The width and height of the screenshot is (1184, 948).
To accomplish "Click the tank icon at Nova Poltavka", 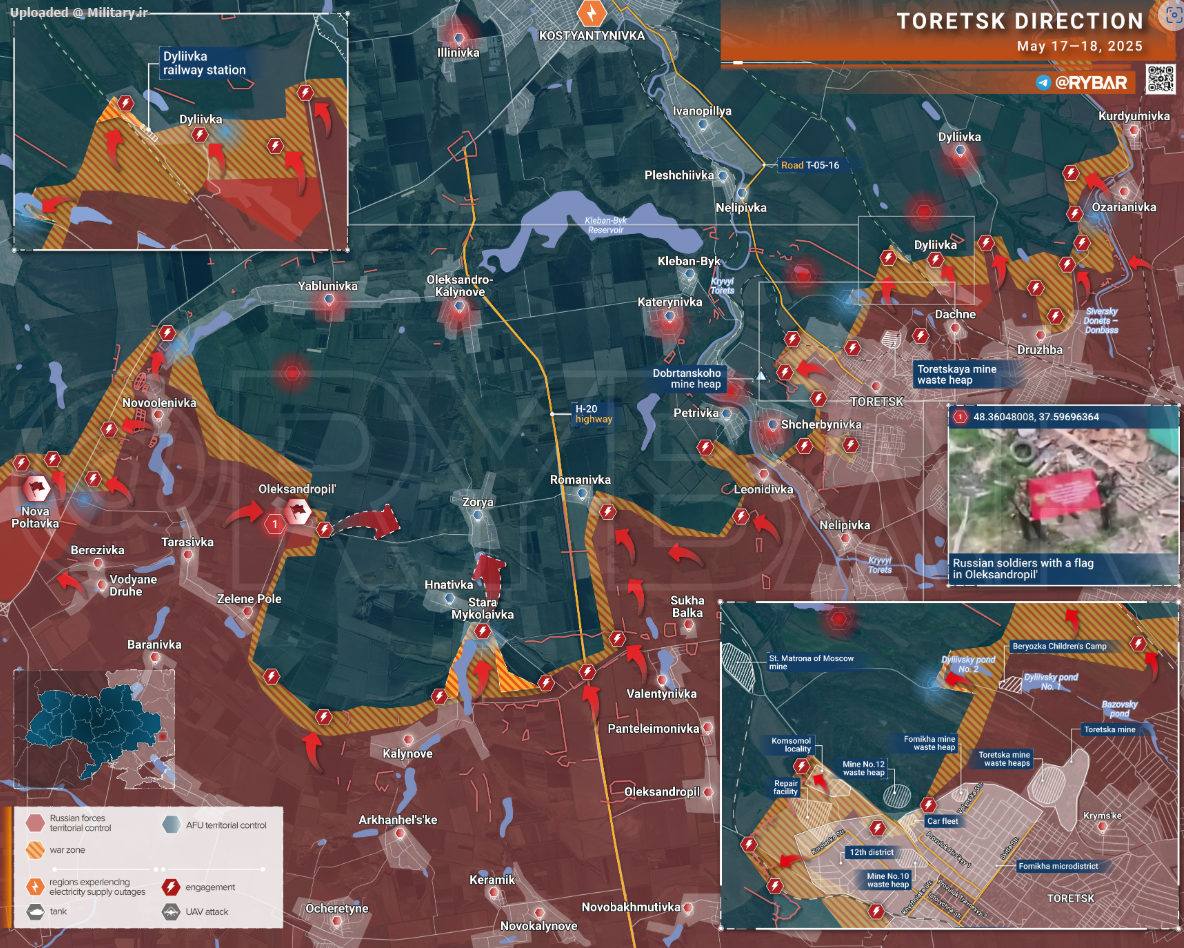I will click(36, 489).
